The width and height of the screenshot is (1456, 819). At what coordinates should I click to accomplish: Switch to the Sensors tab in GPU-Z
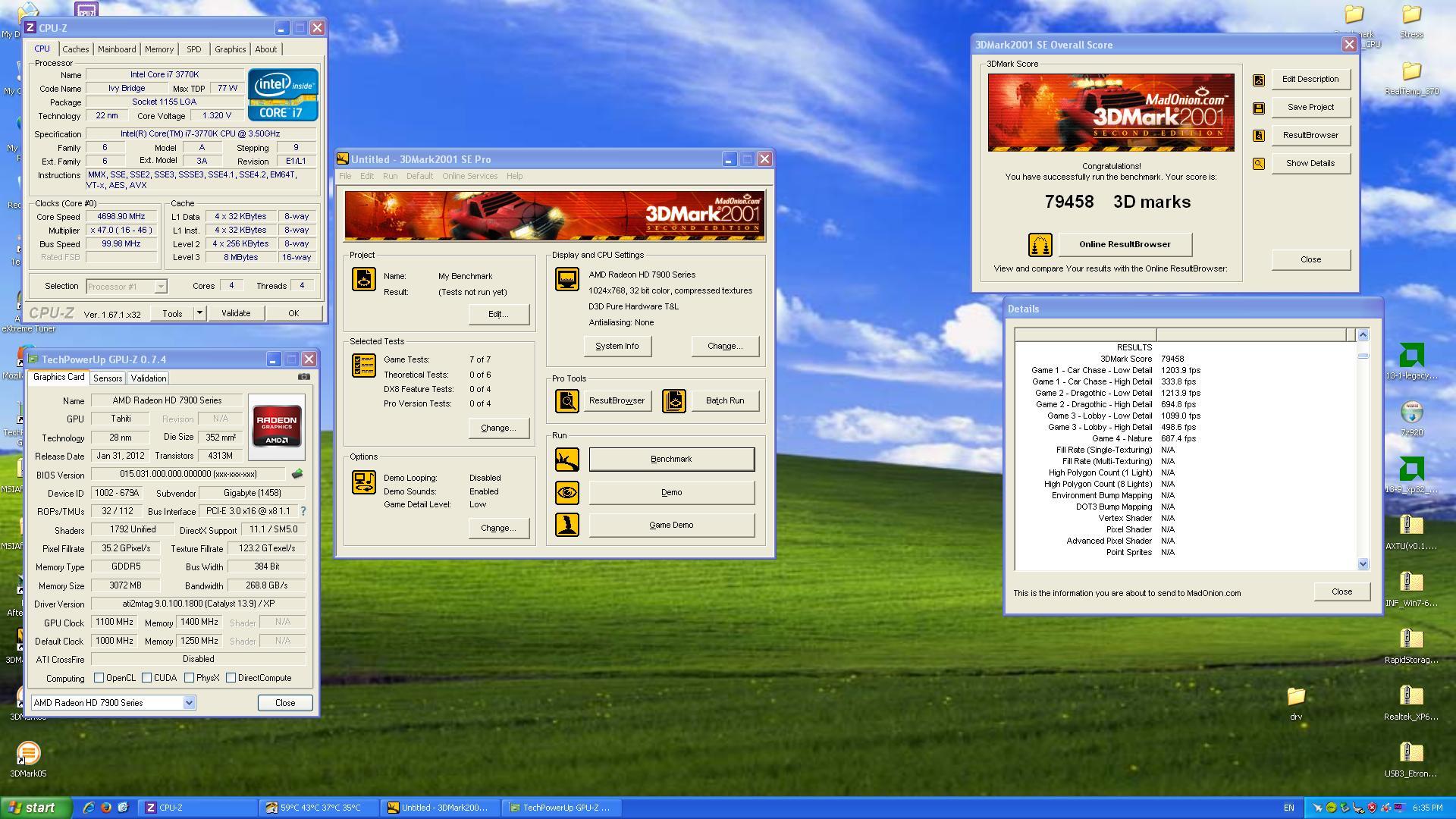click(x=108, y=378)
